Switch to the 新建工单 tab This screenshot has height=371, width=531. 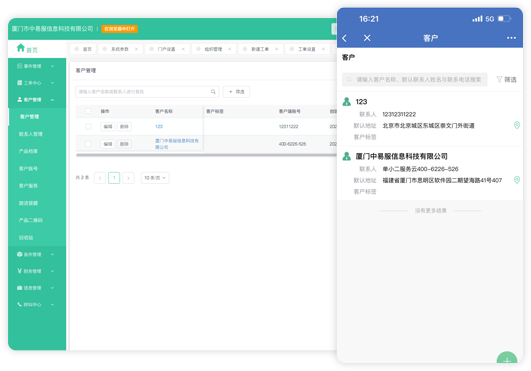[x=260, y=49]
